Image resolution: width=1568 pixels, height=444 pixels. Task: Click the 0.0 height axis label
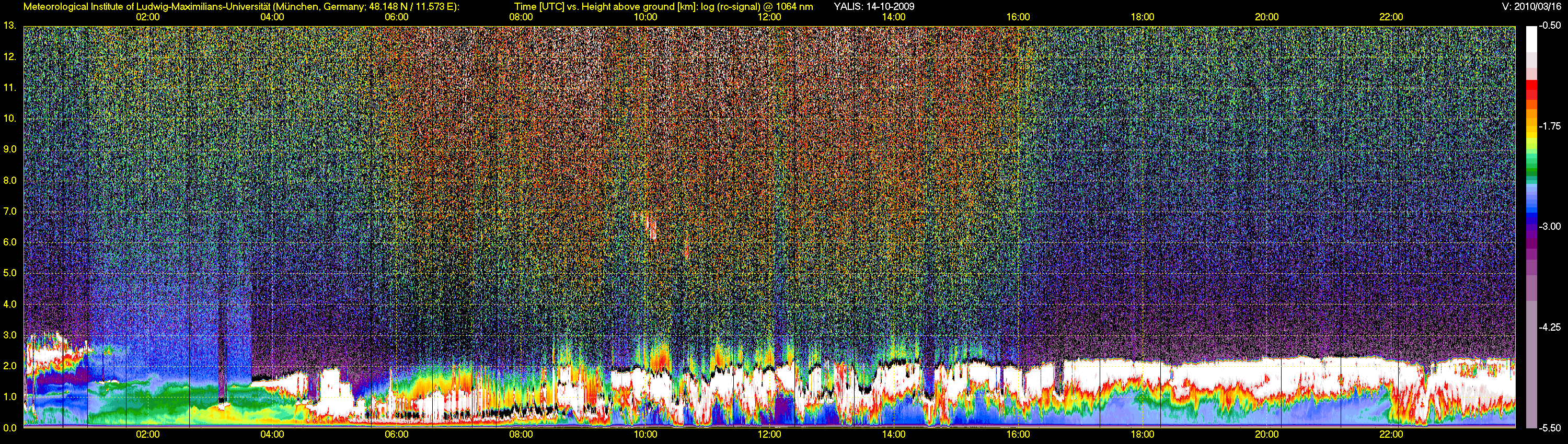(10, 428)
